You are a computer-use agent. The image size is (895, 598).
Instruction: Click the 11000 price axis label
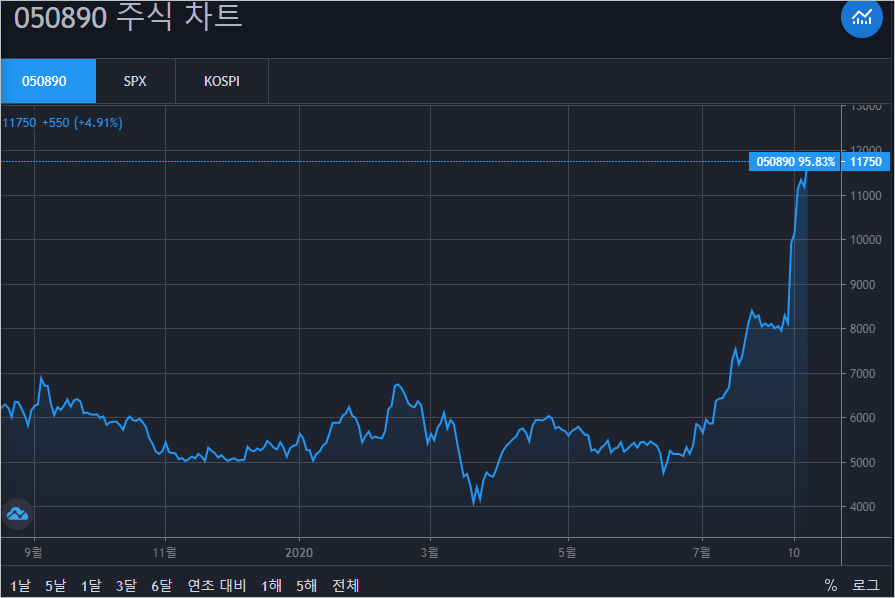coord(866,196)
